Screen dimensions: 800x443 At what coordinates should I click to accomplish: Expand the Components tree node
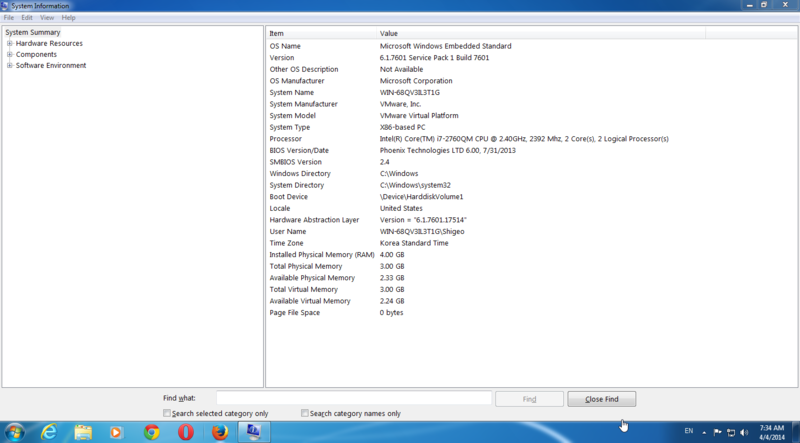coord(10,54)
